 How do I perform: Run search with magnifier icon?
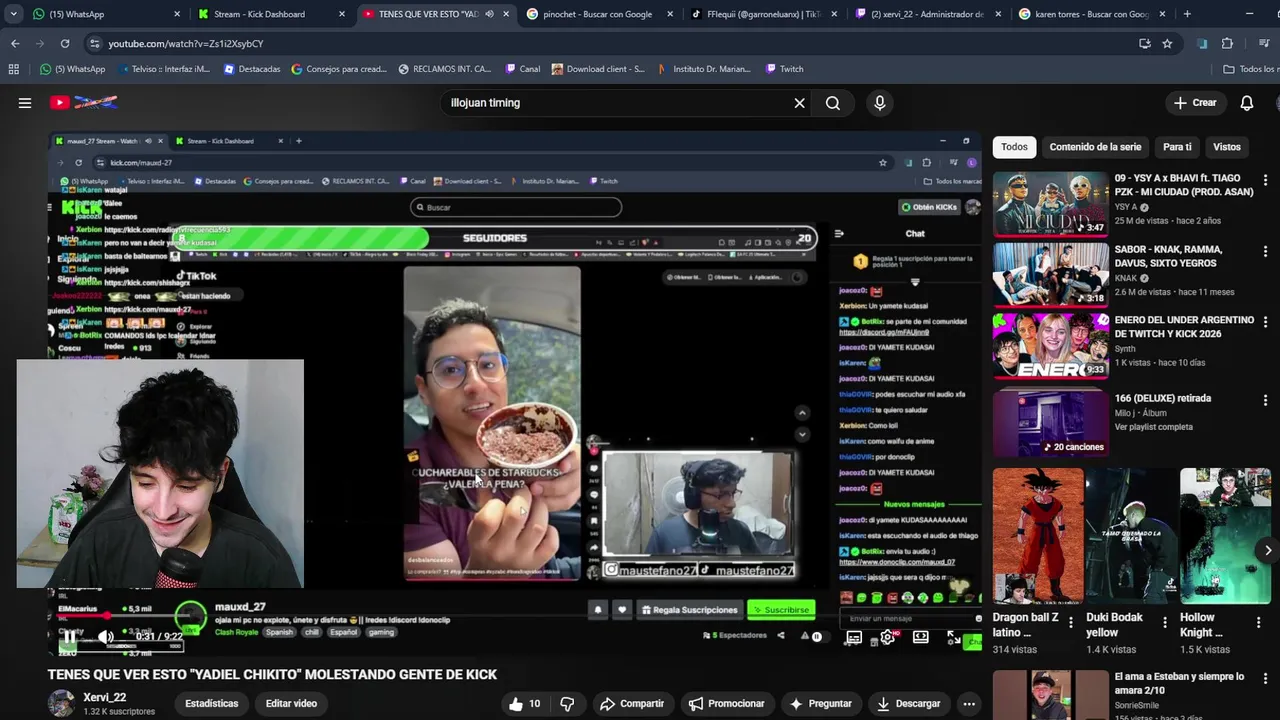coord(833,103)
